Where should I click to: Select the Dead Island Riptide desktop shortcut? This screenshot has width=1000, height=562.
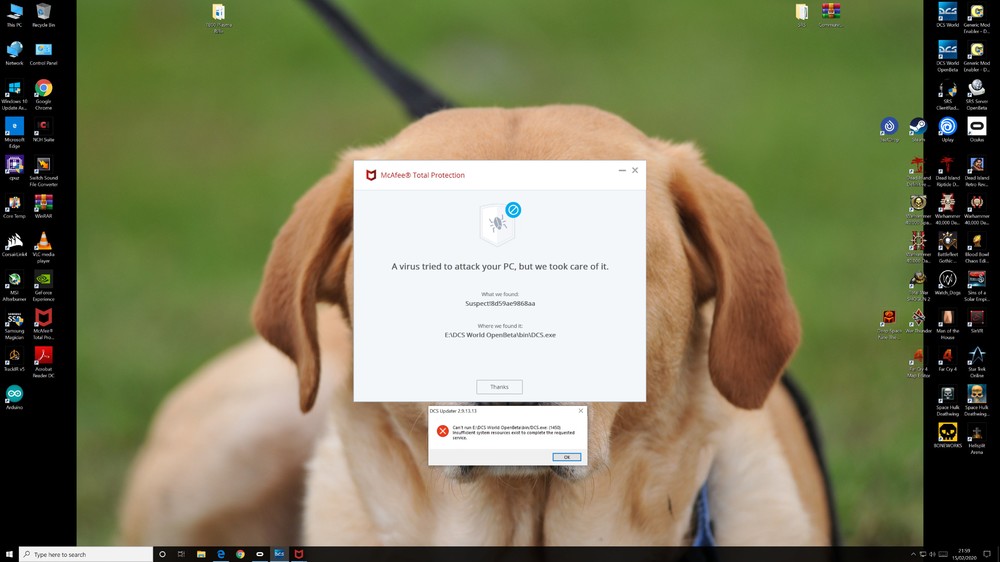point(947,172)
